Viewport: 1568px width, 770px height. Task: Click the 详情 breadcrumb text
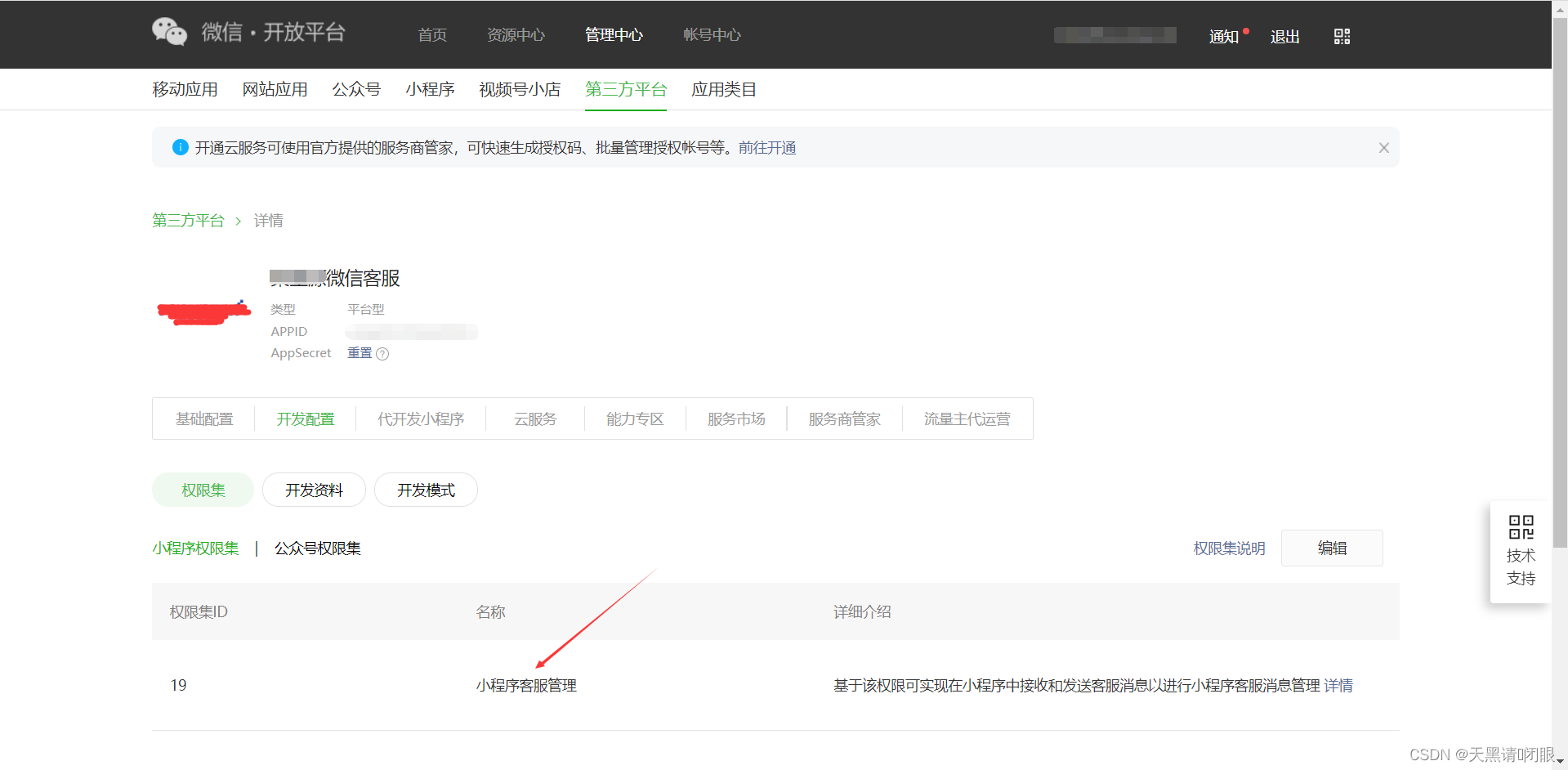click(268, 221)
